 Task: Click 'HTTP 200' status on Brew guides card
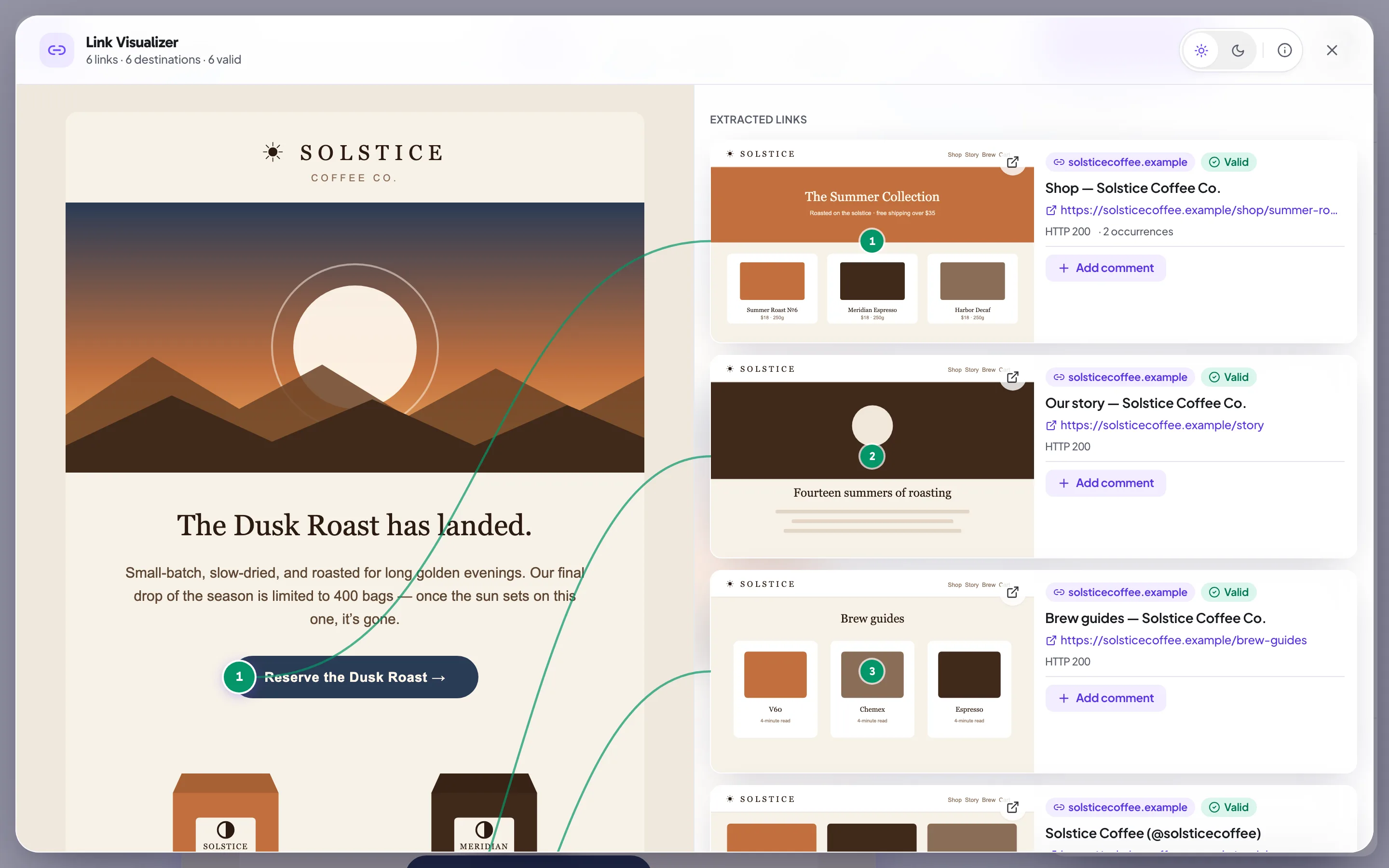pyautogui.click(x=1068, y=662)
